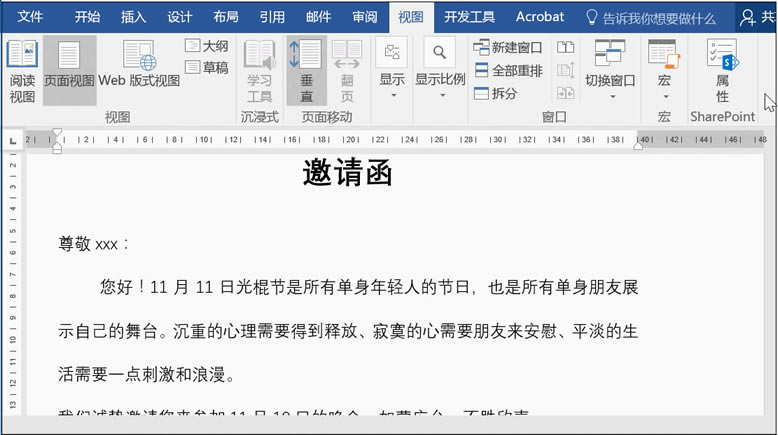Switch to Read Mode view (阅读视图)

click(22, 71)
